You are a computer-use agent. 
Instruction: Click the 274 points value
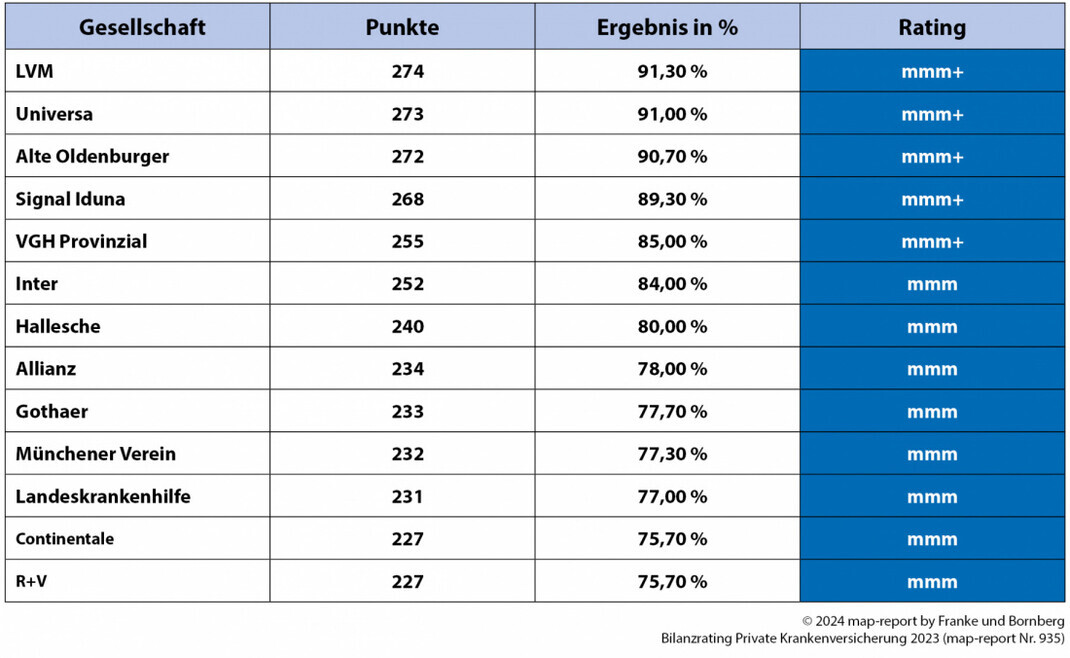(407, 72)
